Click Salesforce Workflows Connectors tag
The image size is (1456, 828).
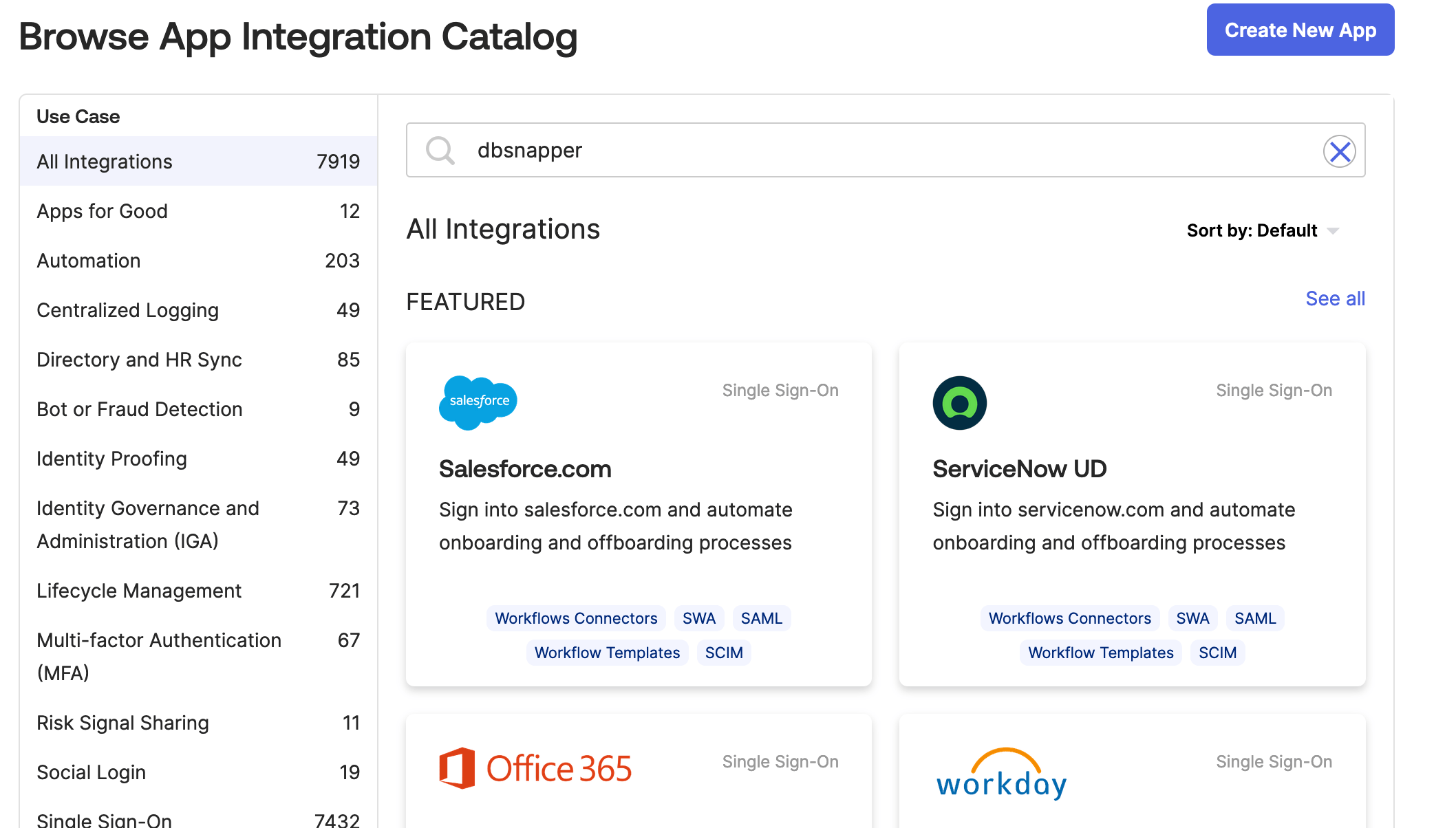pyautogui.click(x=576, y=618)
